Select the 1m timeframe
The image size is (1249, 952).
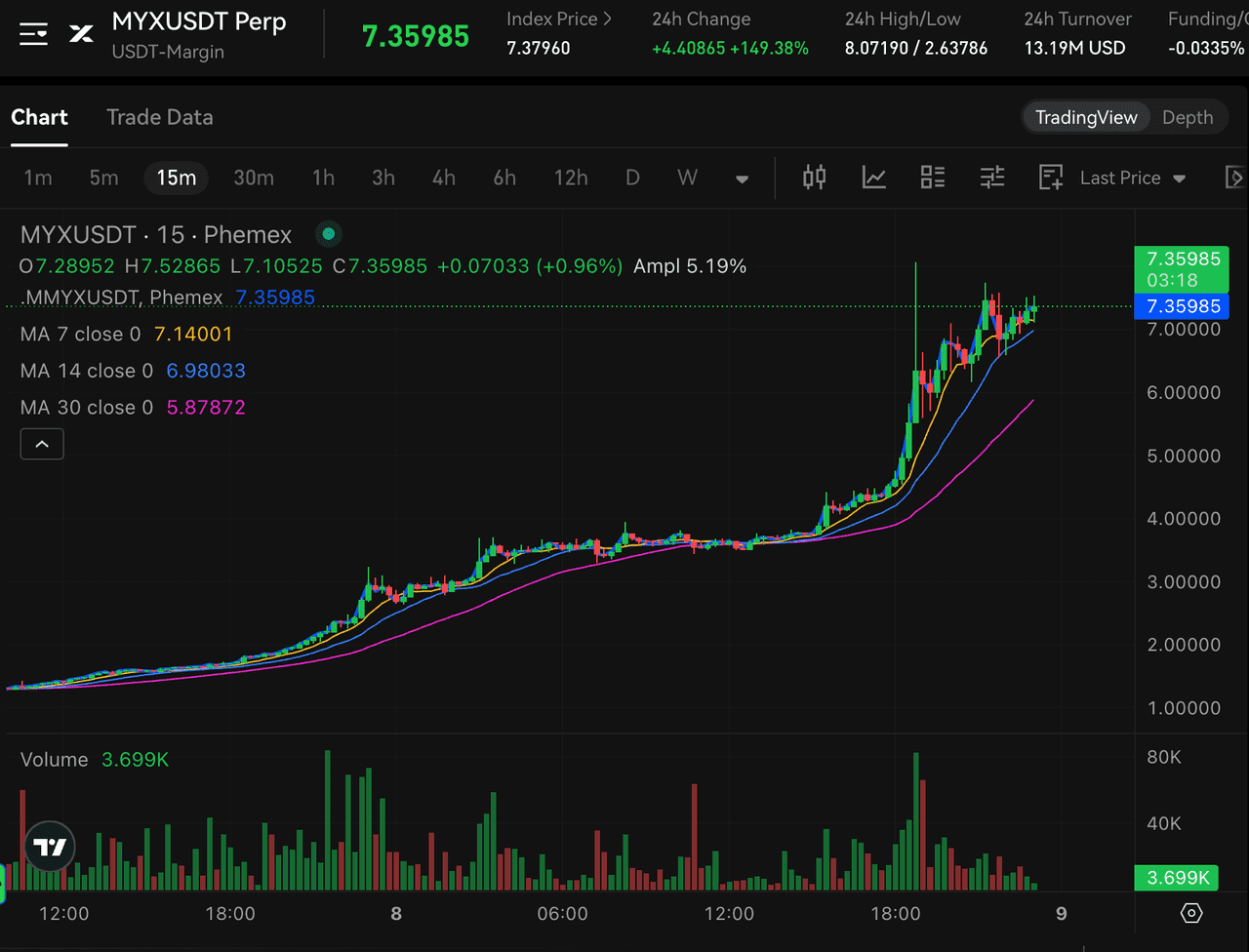pos(38,178)
